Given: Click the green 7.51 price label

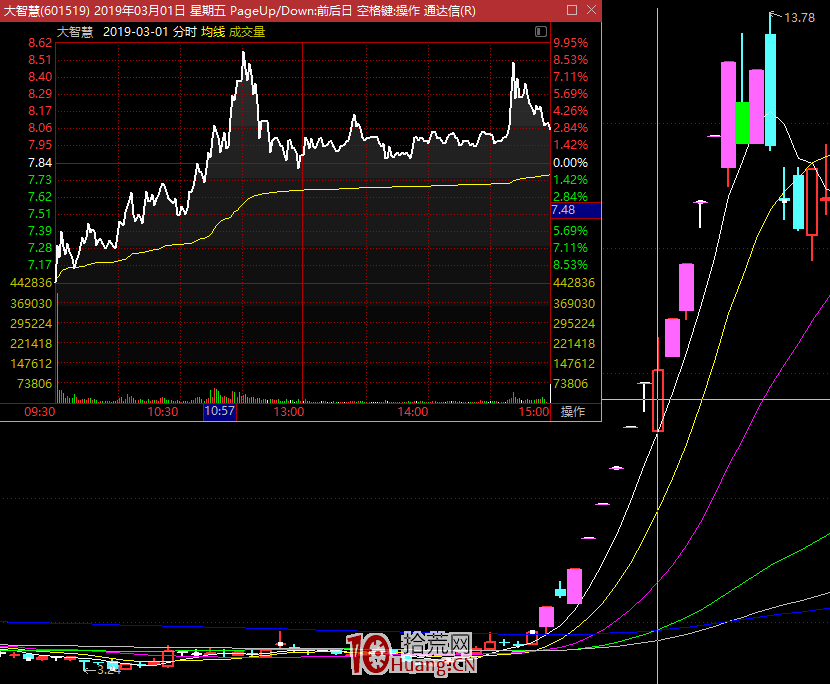Looking at the screenshot, I should [x=40, y=213].
